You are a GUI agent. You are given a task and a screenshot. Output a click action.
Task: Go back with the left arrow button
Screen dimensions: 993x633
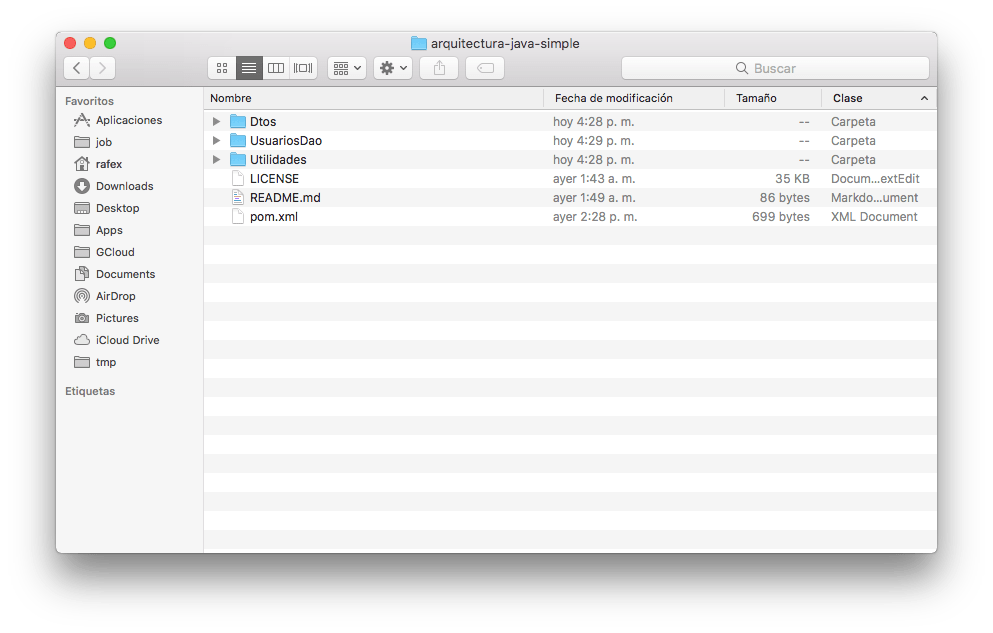point(77,68)
